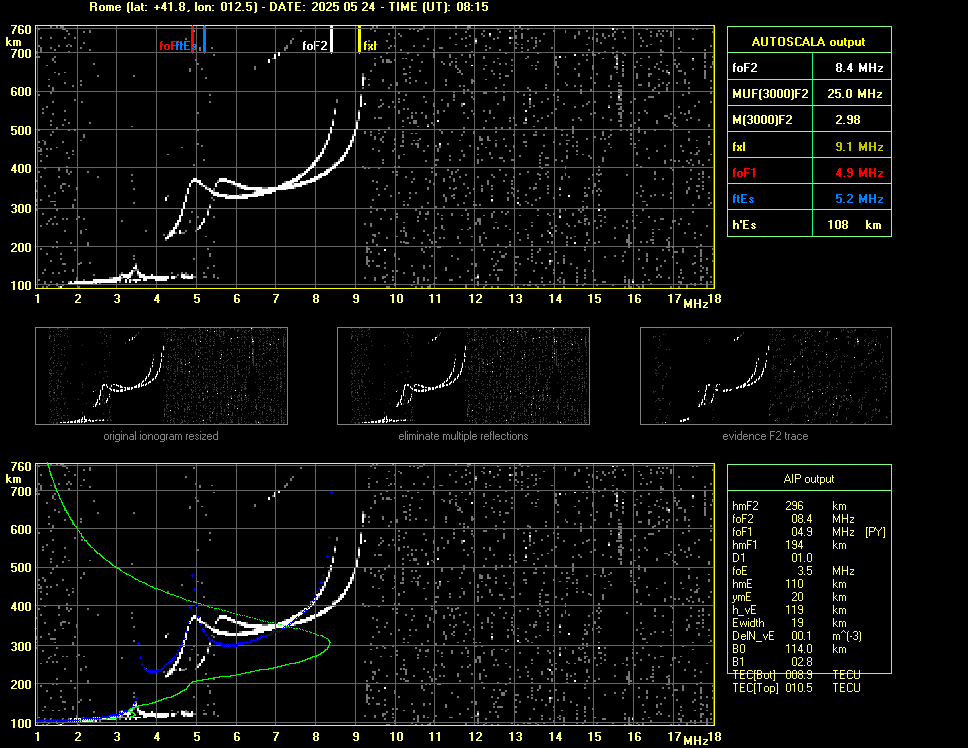Click the AIP foF2 08.4 MHz row
968x748 pixels.
pos(793,519)
